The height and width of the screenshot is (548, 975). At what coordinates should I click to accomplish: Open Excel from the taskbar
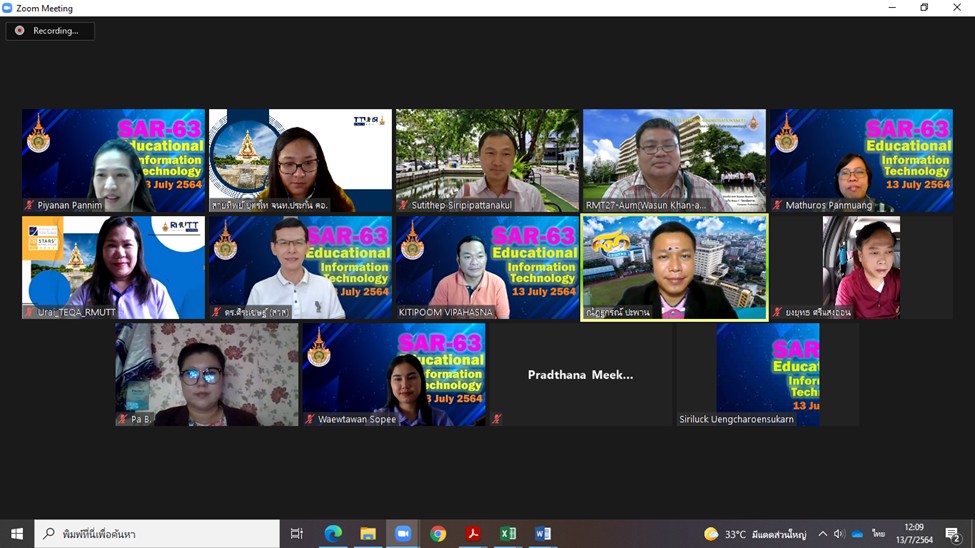[507, 534]
